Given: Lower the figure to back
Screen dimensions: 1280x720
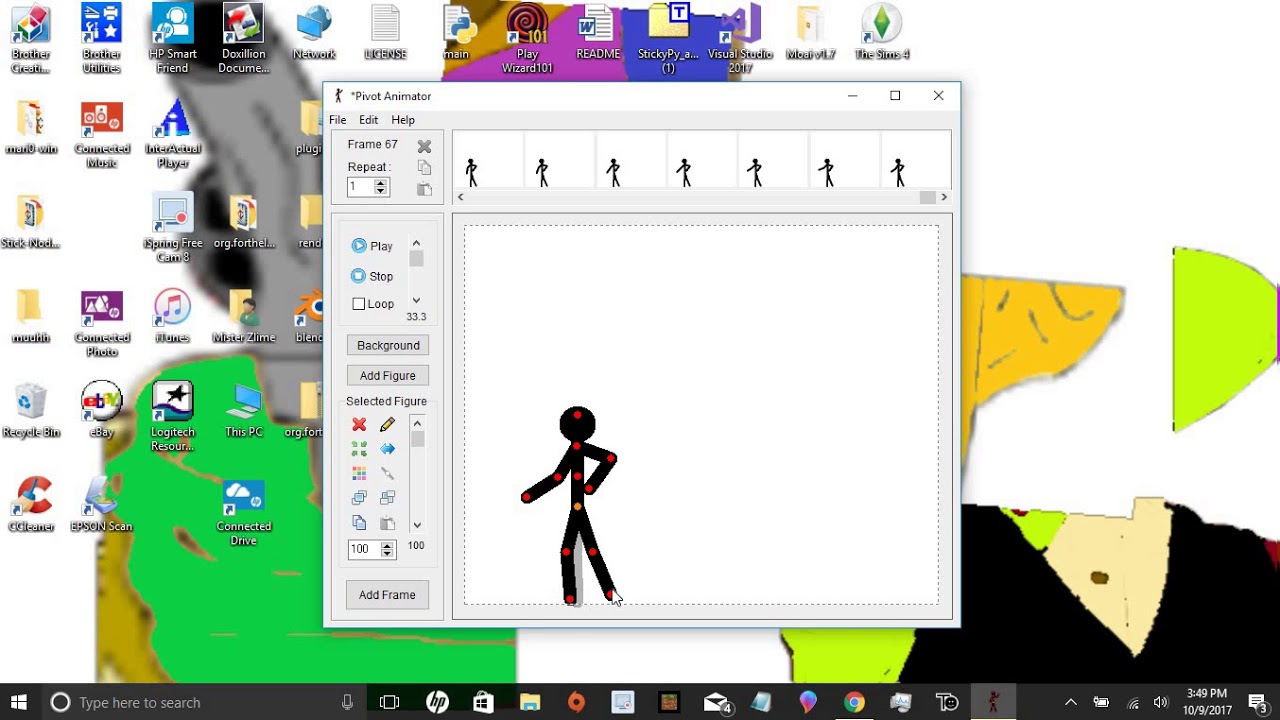Looking at the screenshot, I should pyautogui.click(x=387, y=497).
